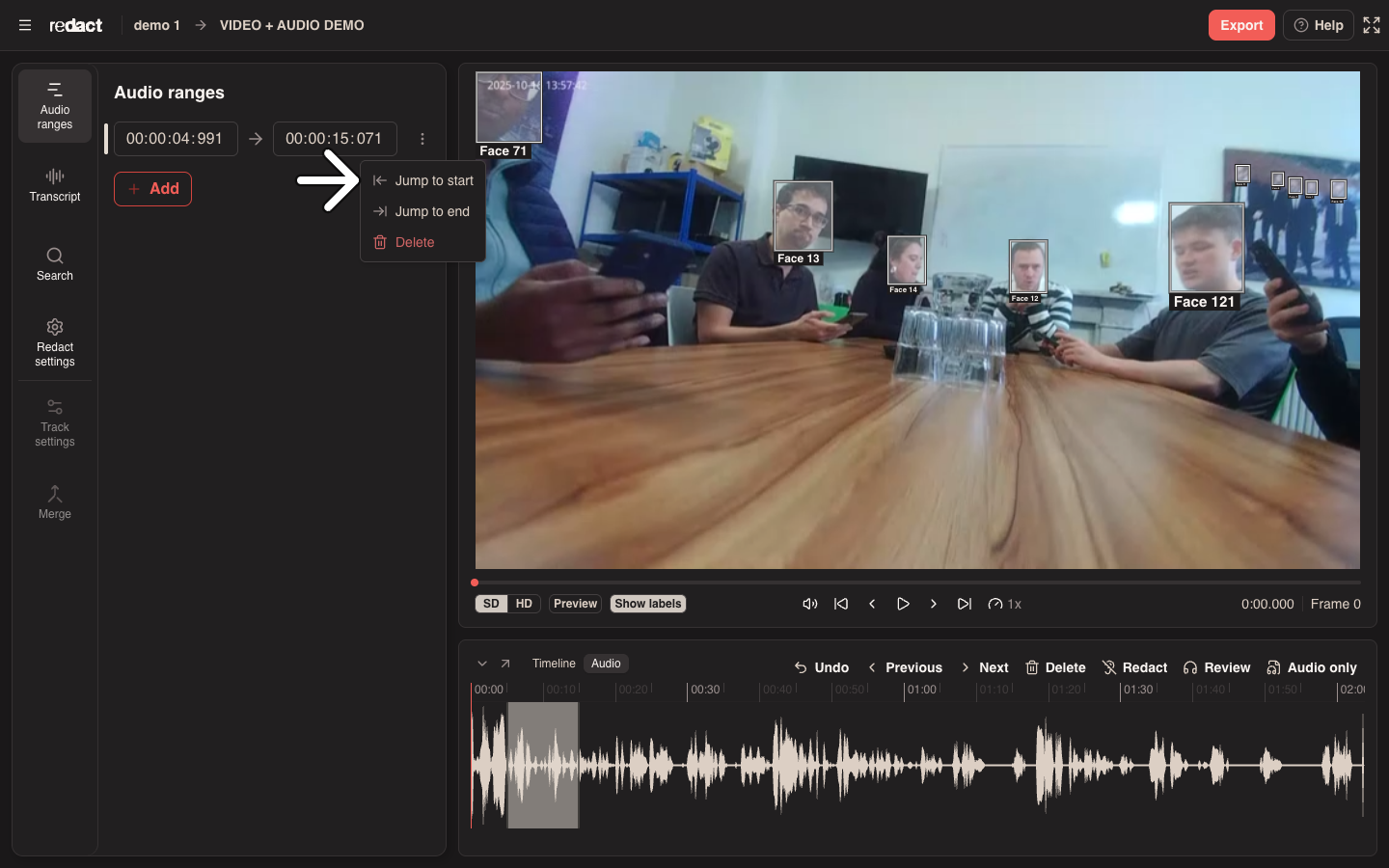Image resolution: width=1389 pixels, height=868 pixels.
Task: Switch to the Audio timeline tab
Action: pos(606,664)
